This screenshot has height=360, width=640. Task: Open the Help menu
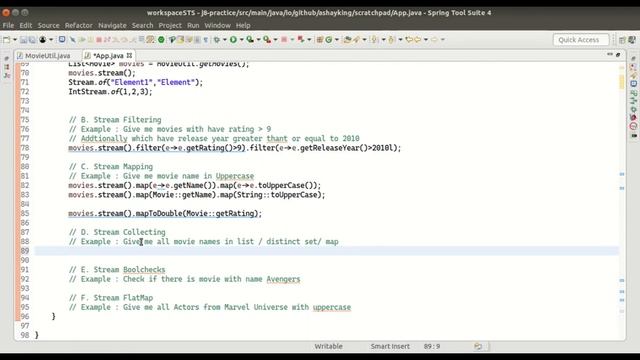point(243,25)
